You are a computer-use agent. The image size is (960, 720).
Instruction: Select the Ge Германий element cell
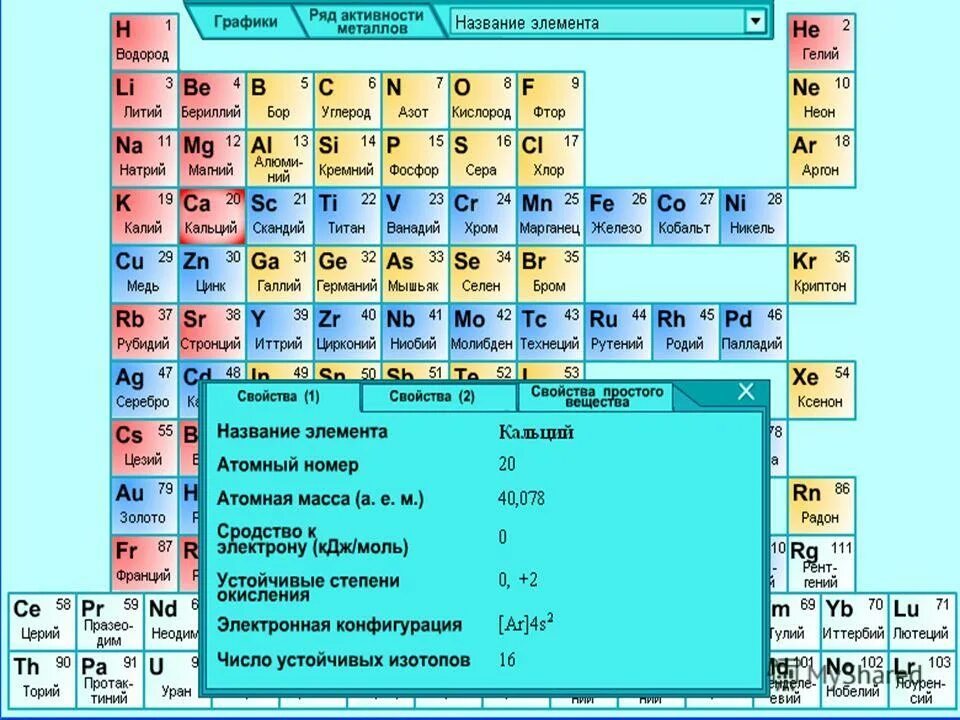tap(347, 274)
